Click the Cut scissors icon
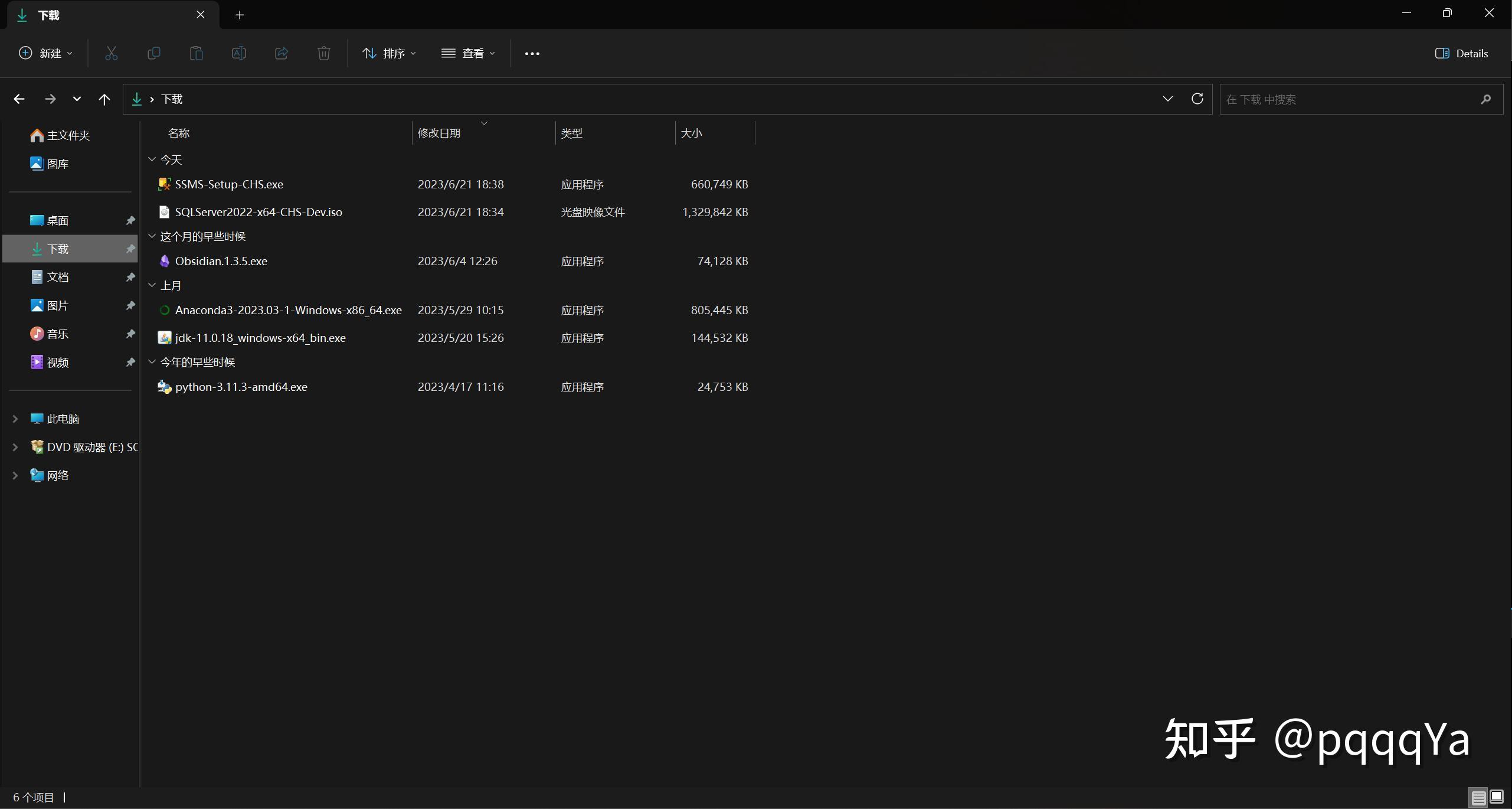The image size is (1512, 809). (x=111, y=53)
